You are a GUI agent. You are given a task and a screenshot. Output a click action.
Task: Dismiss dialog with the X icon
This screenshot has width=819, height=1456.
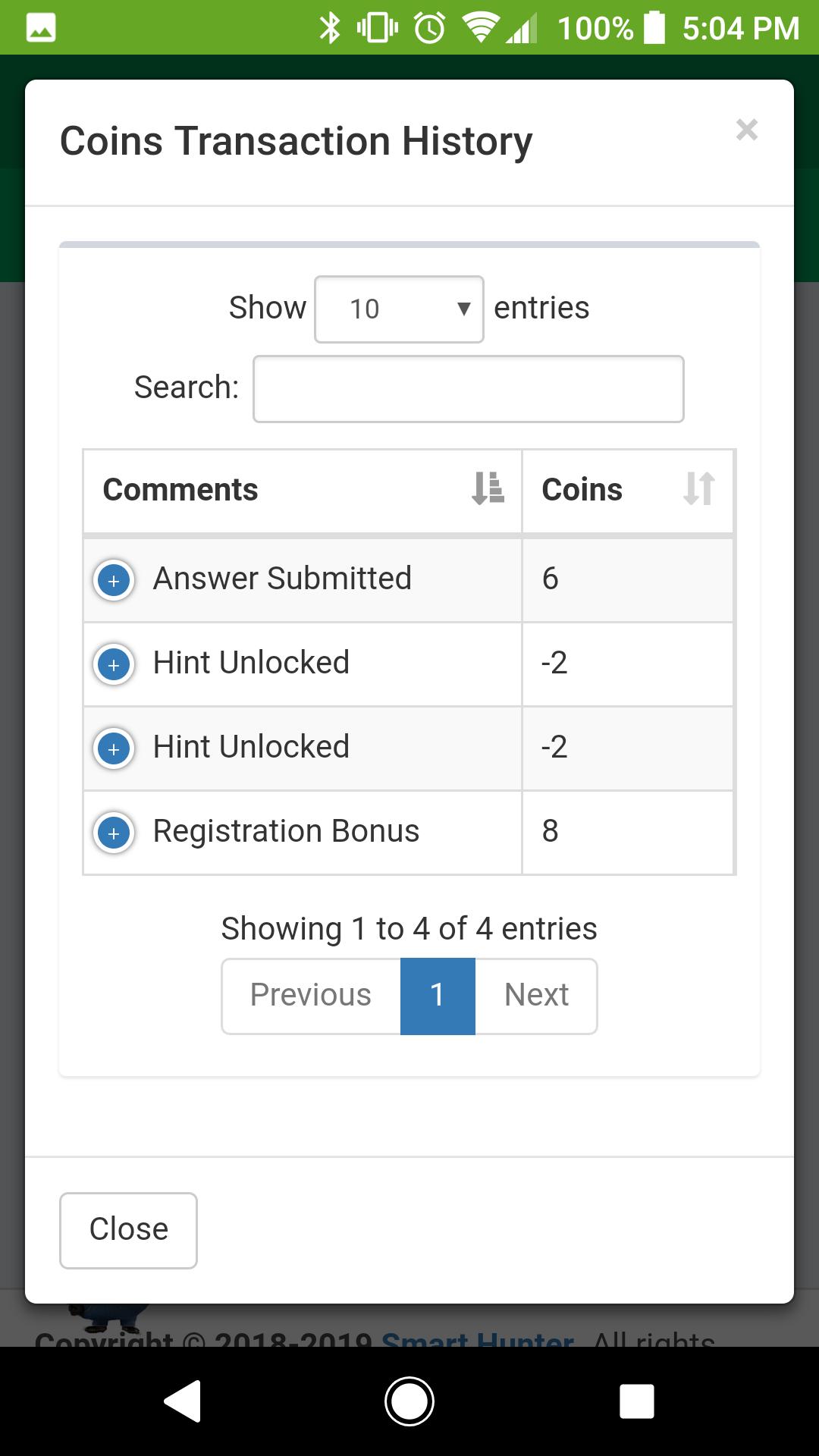[x=747, y=130]
